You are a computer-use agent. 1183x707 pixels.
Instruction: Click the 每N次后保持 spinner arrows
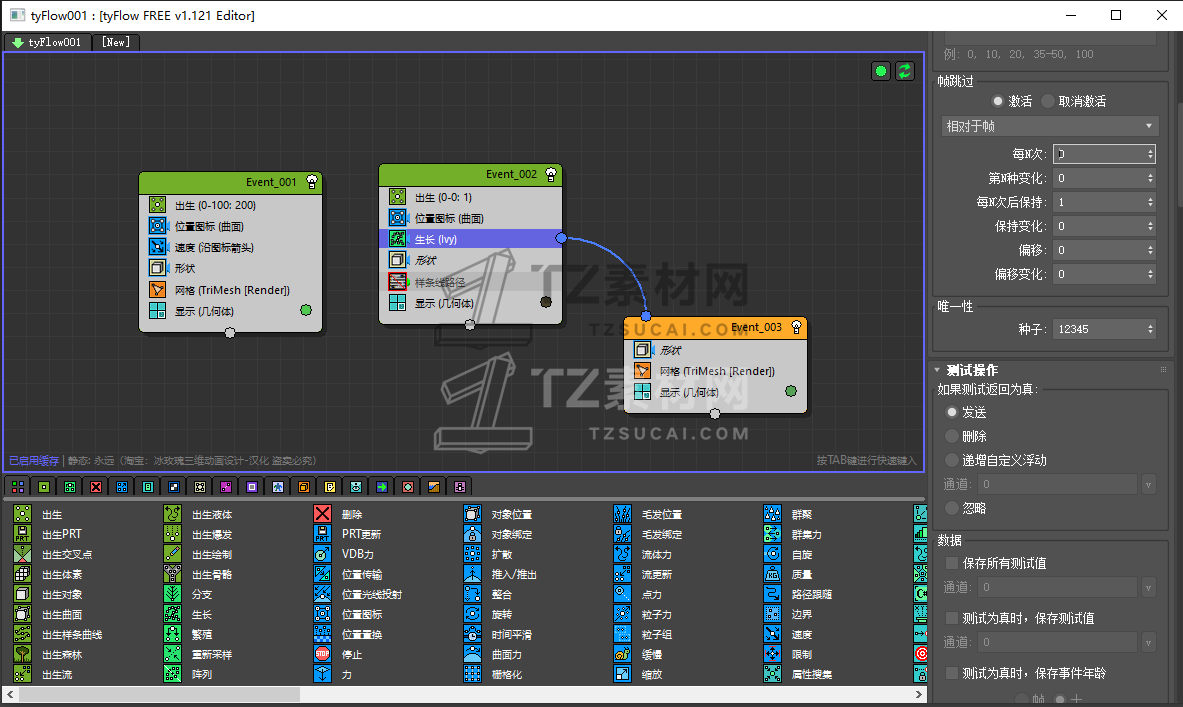coord(1151,202)
